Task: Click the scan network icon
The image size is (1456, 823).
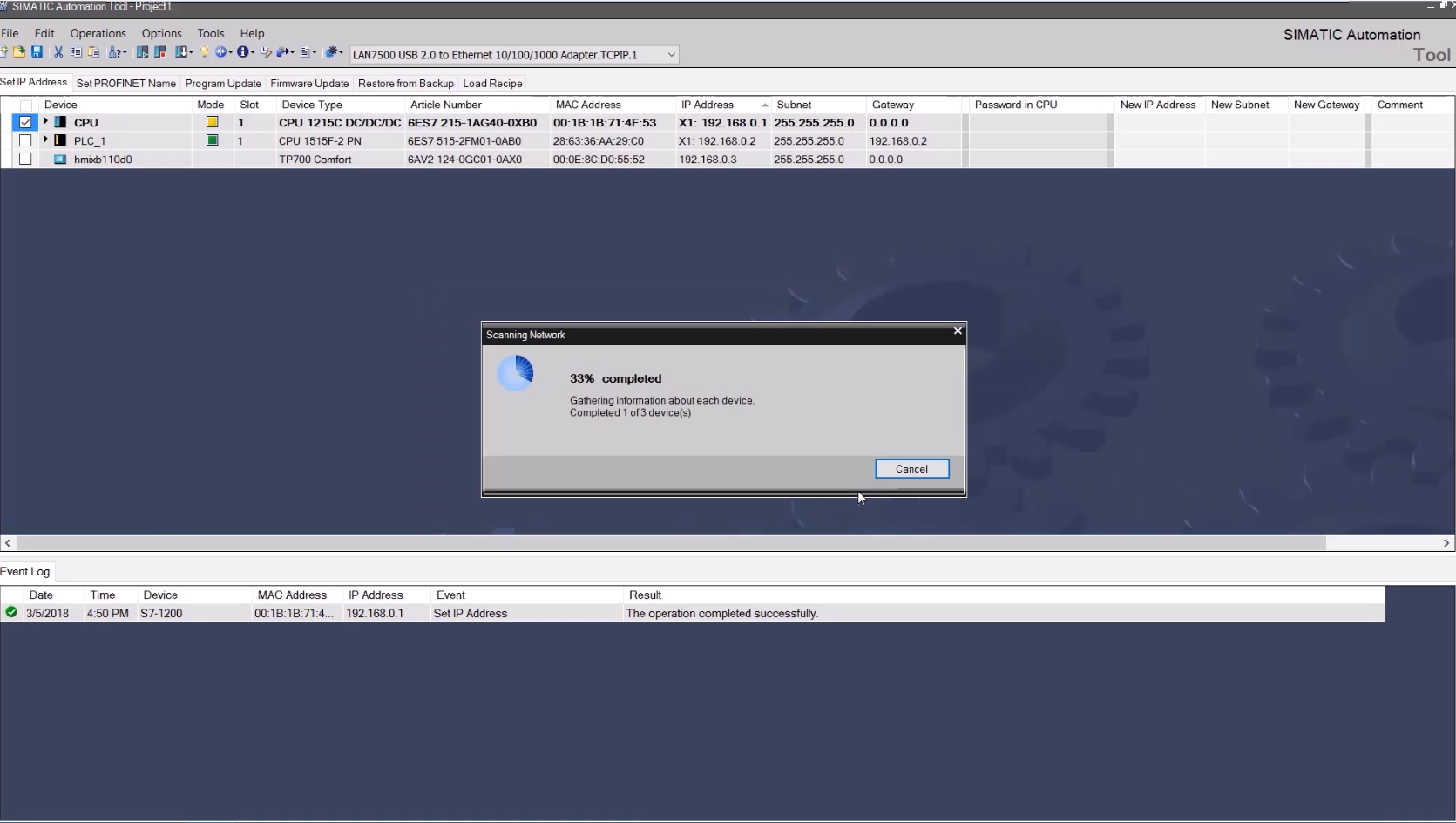Action: coord(114,52)
